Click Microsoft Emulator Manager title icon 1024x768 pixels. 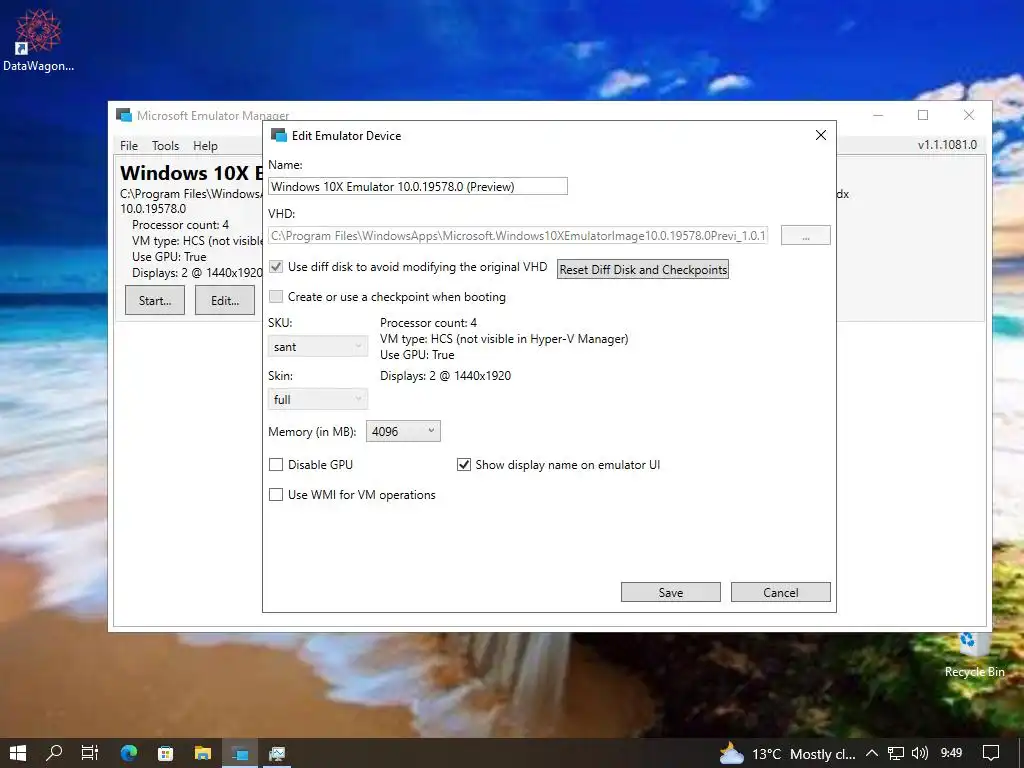click(x=123, y=115)
